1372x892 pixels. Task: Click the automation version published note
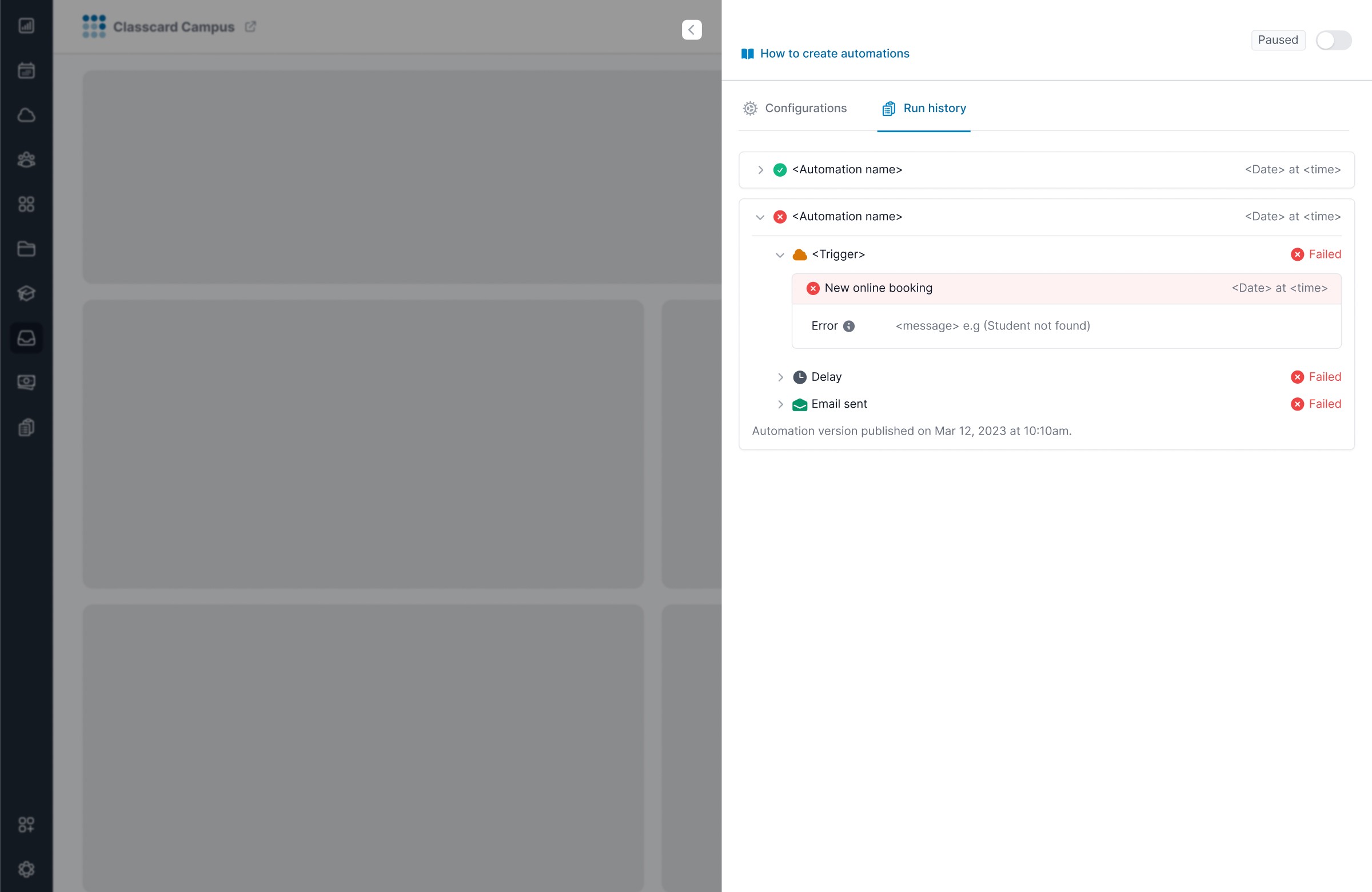(911, 431)
